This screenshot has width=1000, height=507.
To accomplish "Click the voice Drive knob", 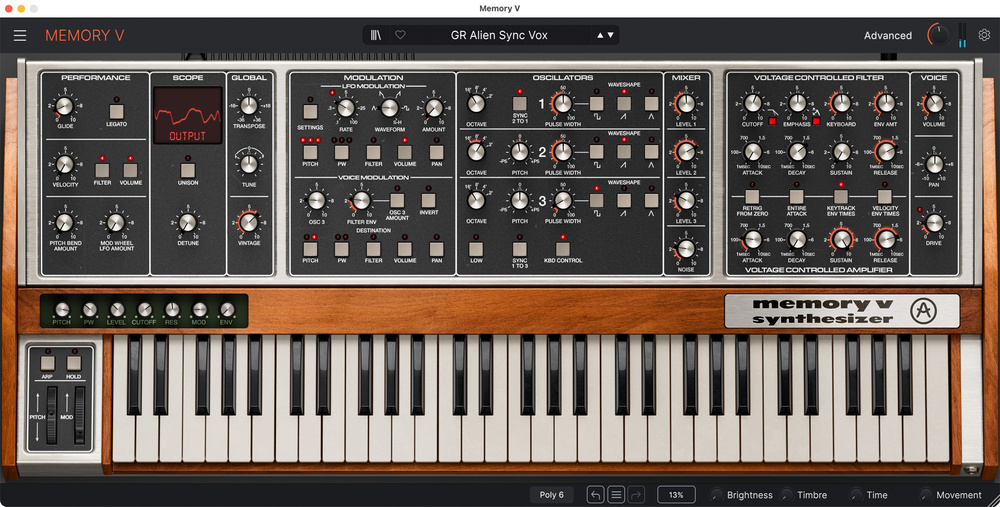I will pyautogui.click(x=934, y=223).
